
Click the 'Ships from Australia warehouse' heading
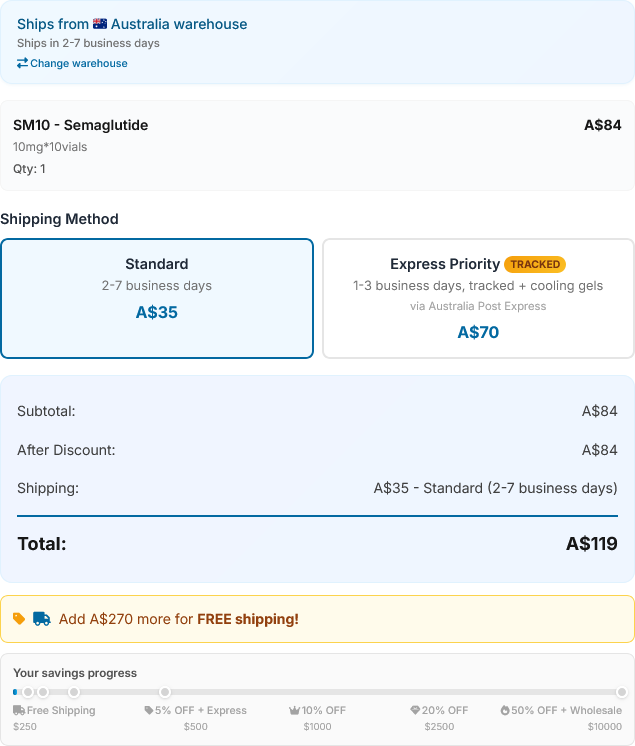132,24
